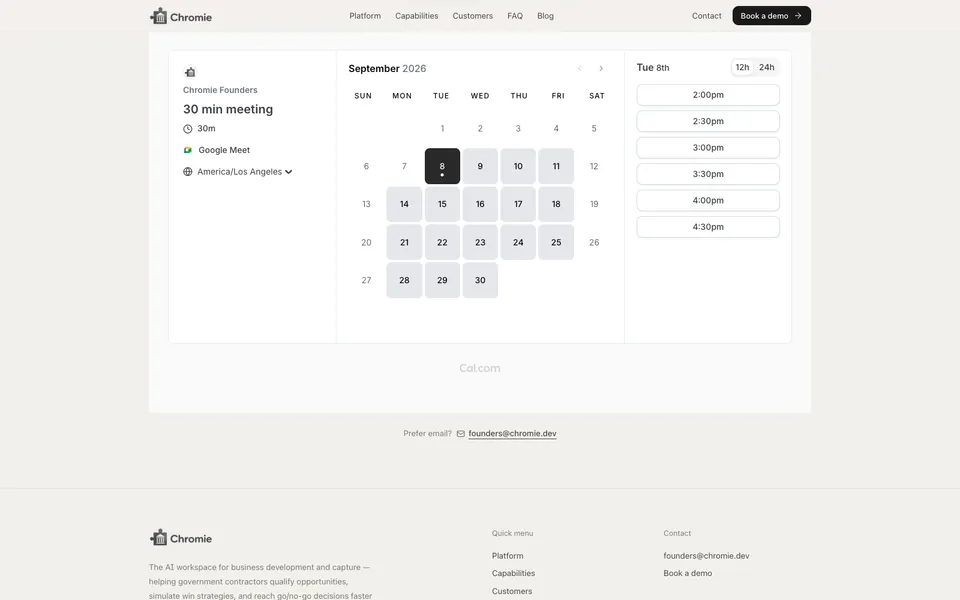Click founders@chromie.dev link under calendar
This screenshot has height=600, width=960.
point(512,433)
